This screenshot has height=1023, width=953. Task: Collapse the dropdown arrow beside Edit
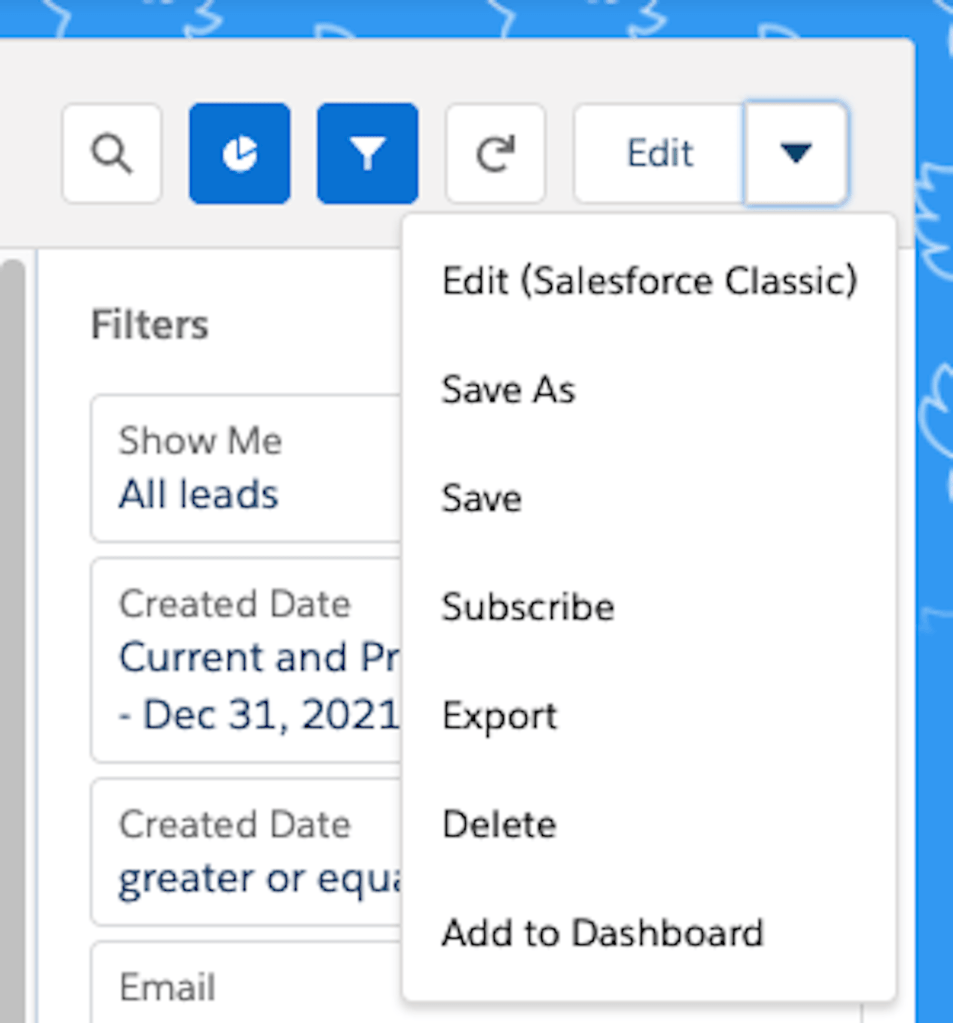pos(796,154)
